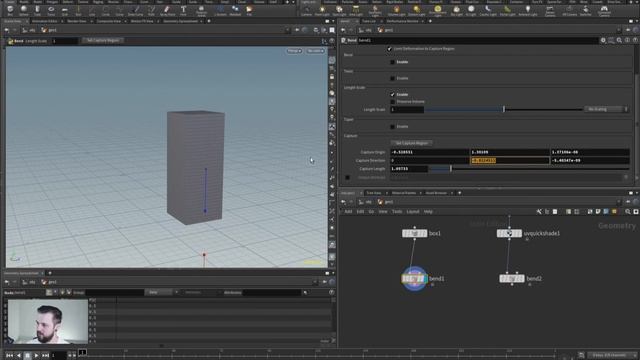The height and width of the screenshot is (360, 640).
Task: Disable the Length Scale Enable checkbox
Action: 392,94
